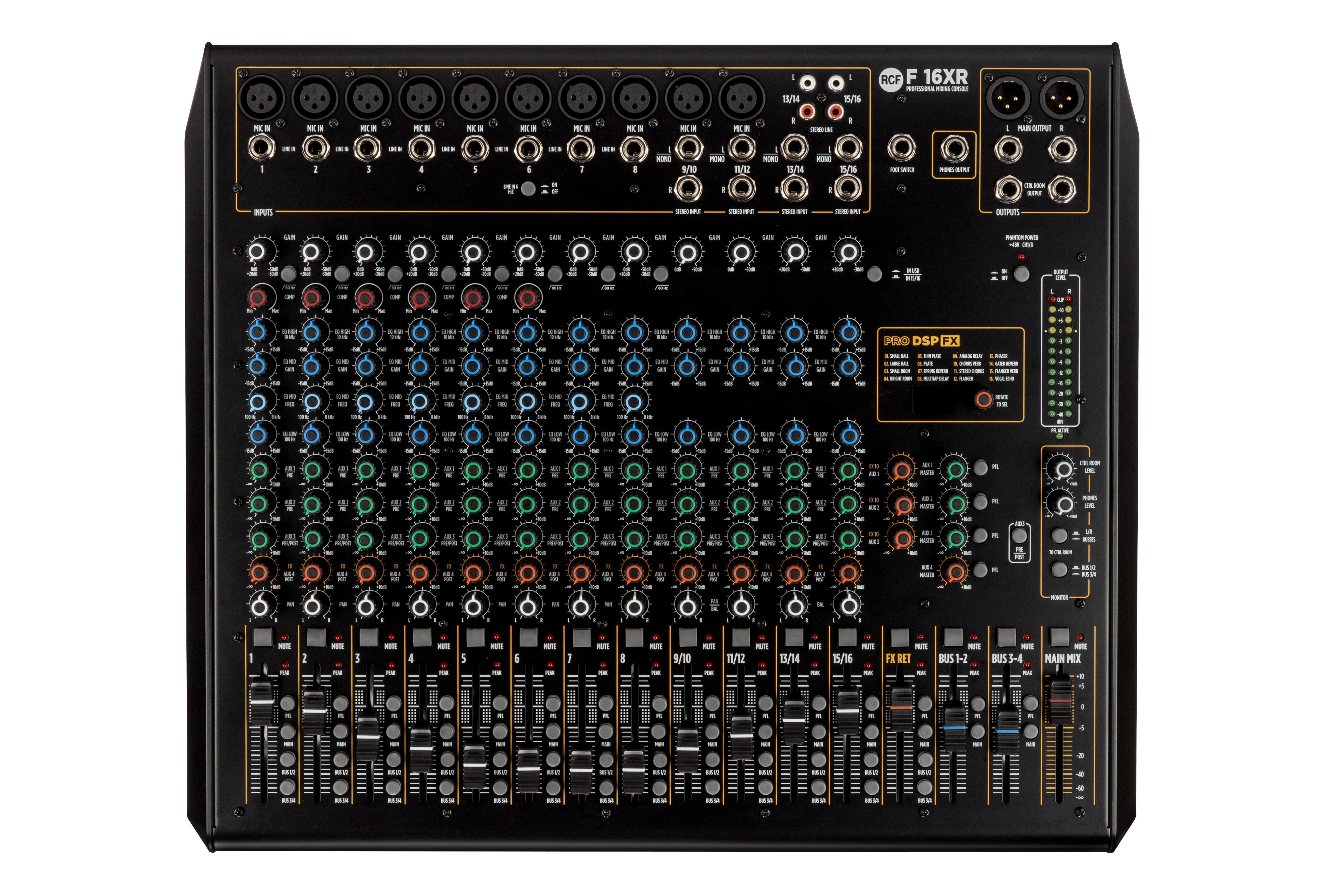Viewport: 1344px width, 896px height.
Task: Adjust channel 3 EQ HIGH 10 kHz knob
Action: click(366, 332)
